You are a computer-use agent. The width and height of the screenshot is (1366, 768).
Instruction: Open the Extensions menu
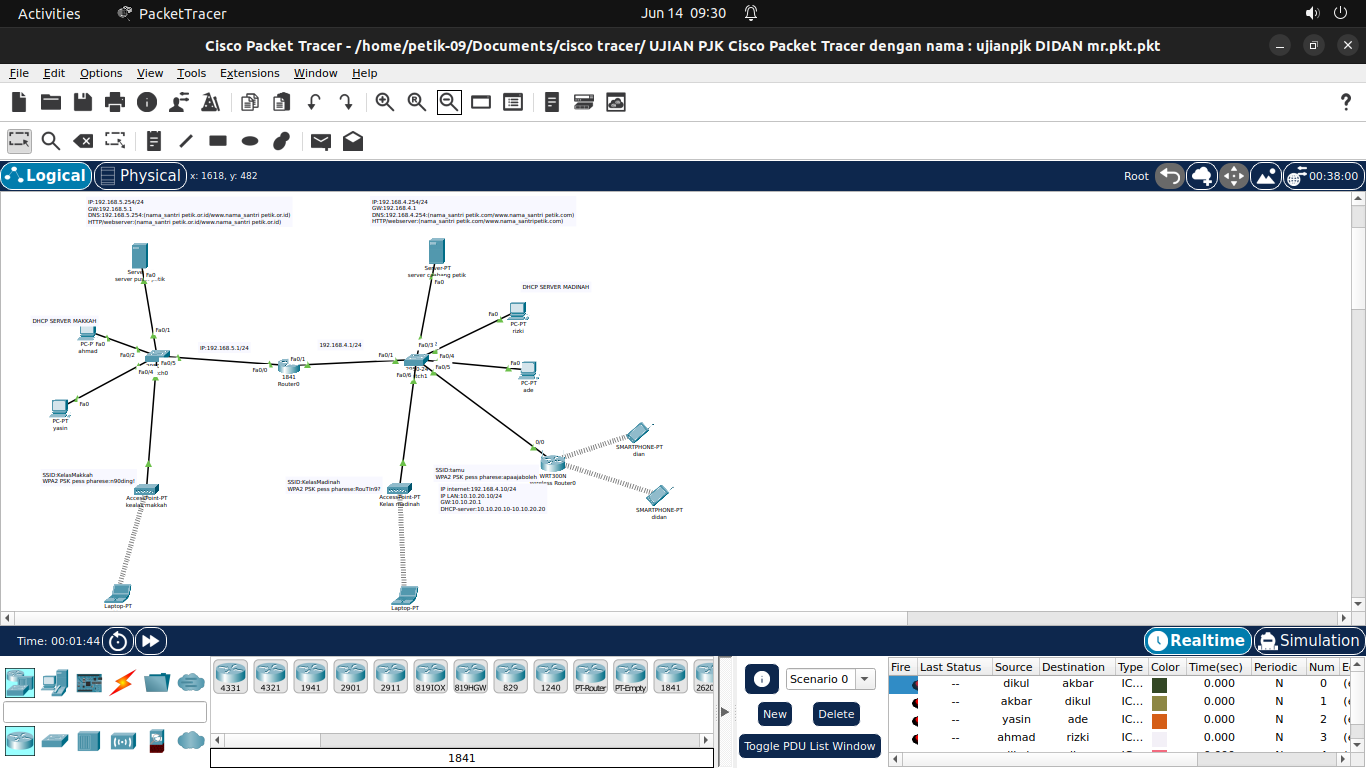249,73
